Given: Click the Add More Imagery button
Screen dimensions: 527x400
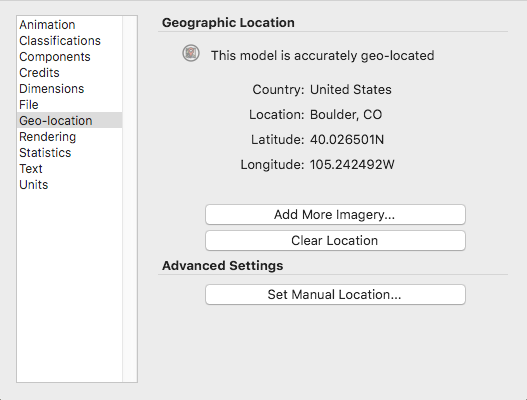Looking at the screenshot, I should click(335, 214).
